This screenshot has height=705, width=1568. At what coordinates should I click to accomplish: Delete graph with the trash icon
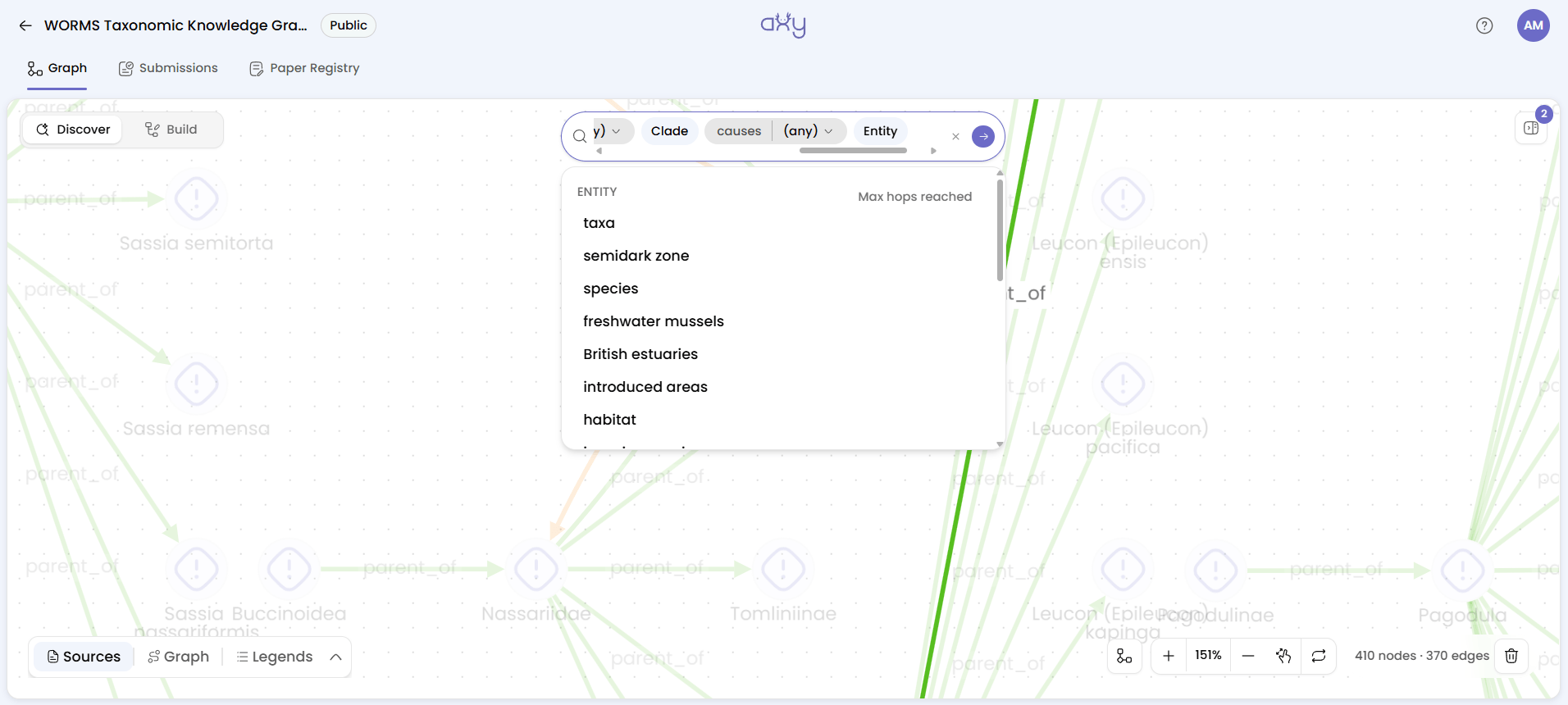[x=1511, y=656]
